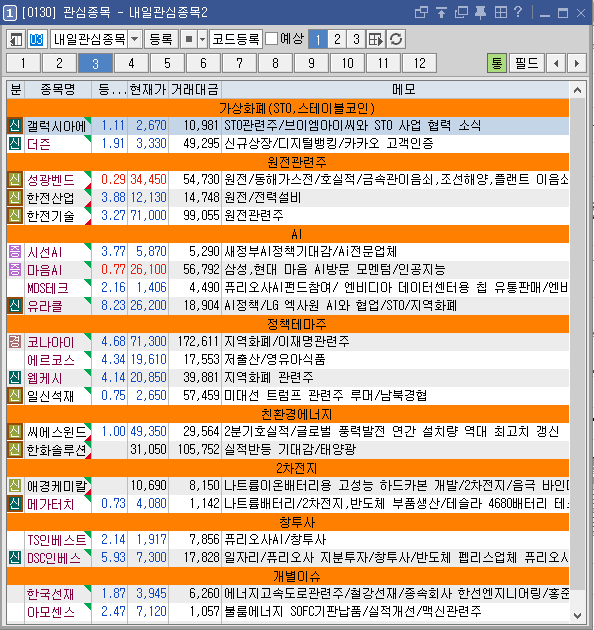Click the 신 badge on 더존 row
The width and height of the screenshot is (594, 630).
click(x=15, y=143)
